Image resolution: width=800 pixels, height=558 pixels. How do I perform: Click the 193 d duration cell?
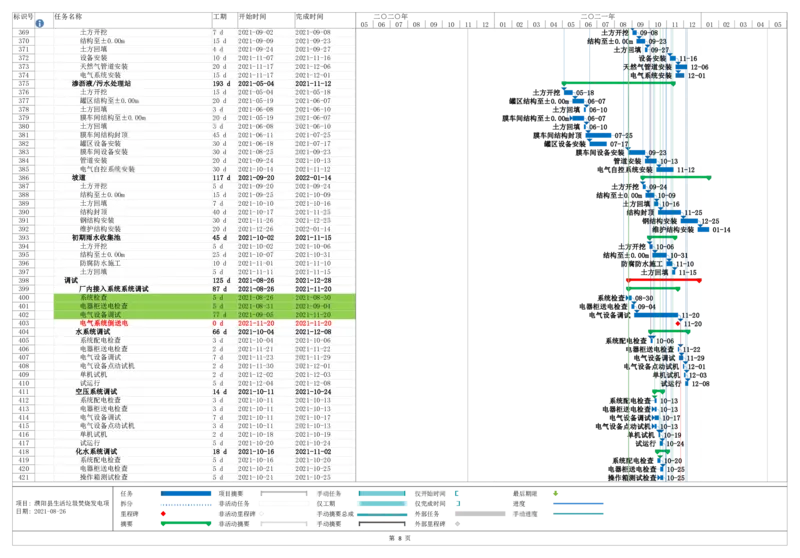[x=221, y=83]
